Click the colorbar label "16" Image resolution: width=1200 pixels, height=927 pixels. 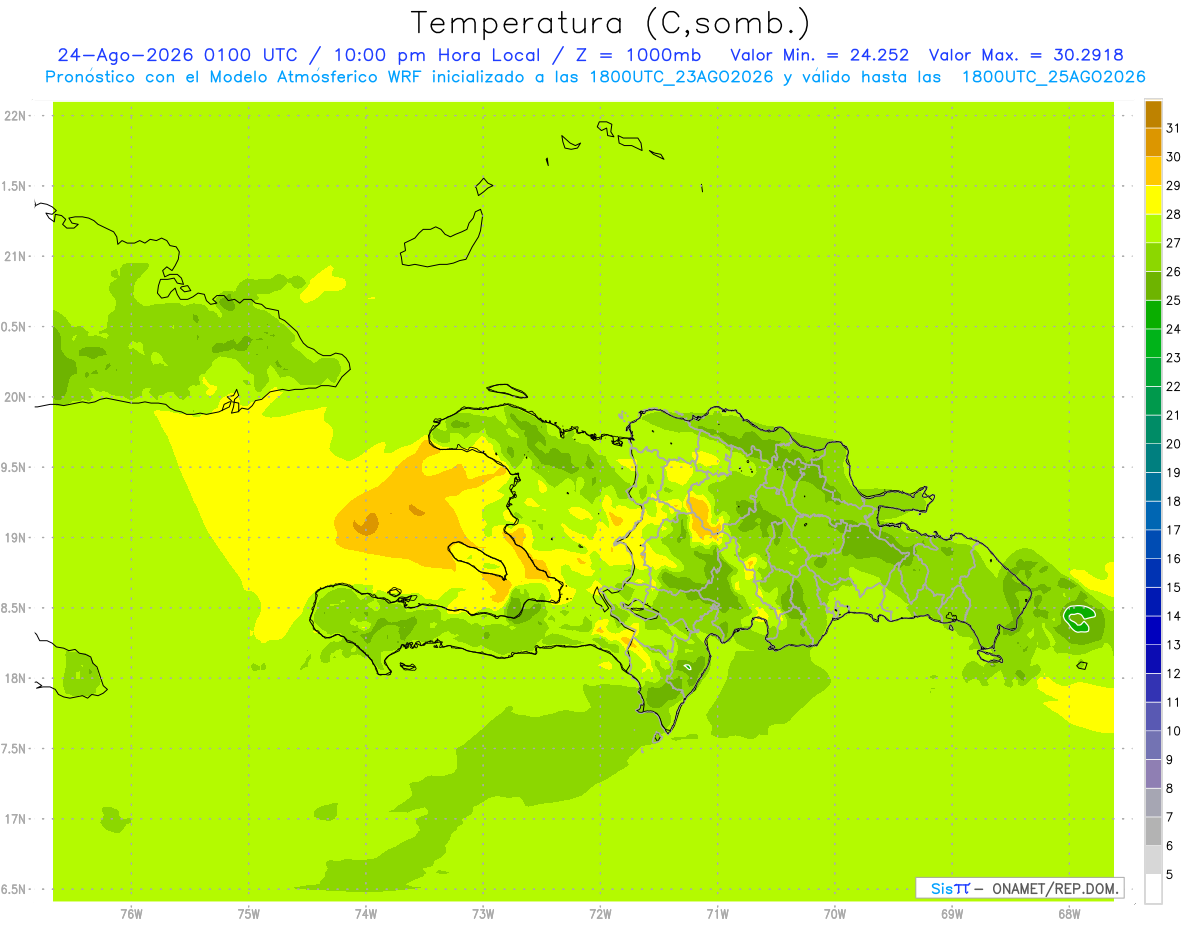click(x=1173, y=559)
